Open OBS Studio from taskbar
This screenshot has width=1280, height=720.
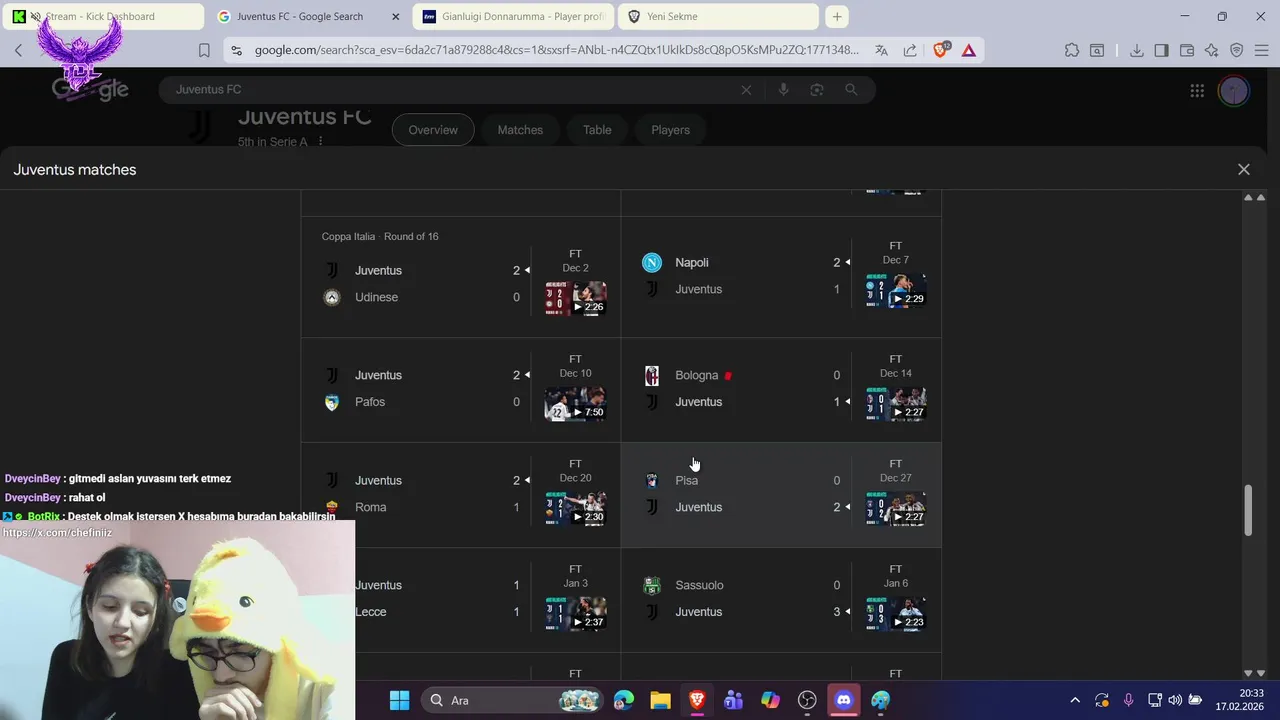807,700
